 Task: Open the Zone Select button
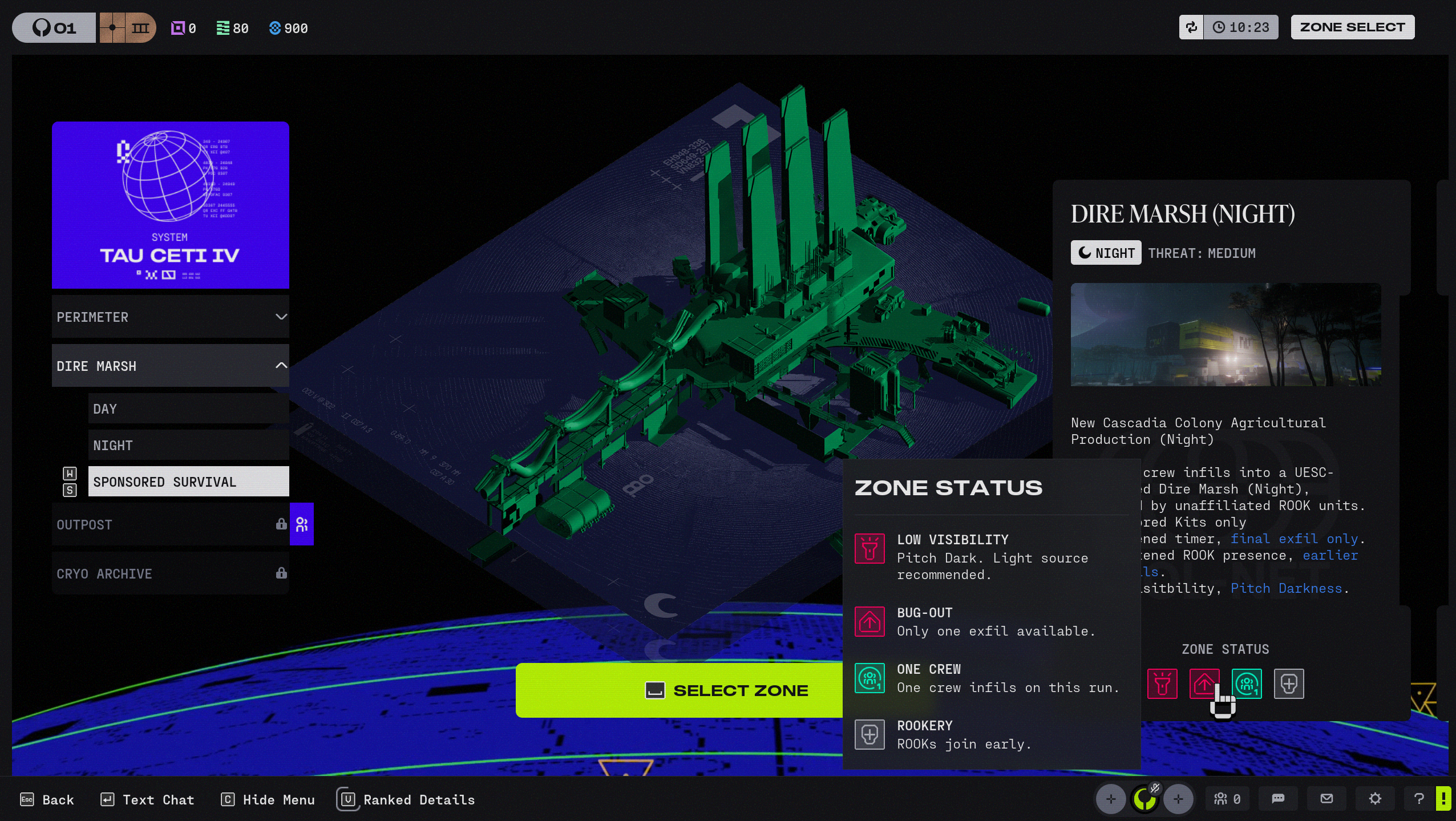(1352, 27)
